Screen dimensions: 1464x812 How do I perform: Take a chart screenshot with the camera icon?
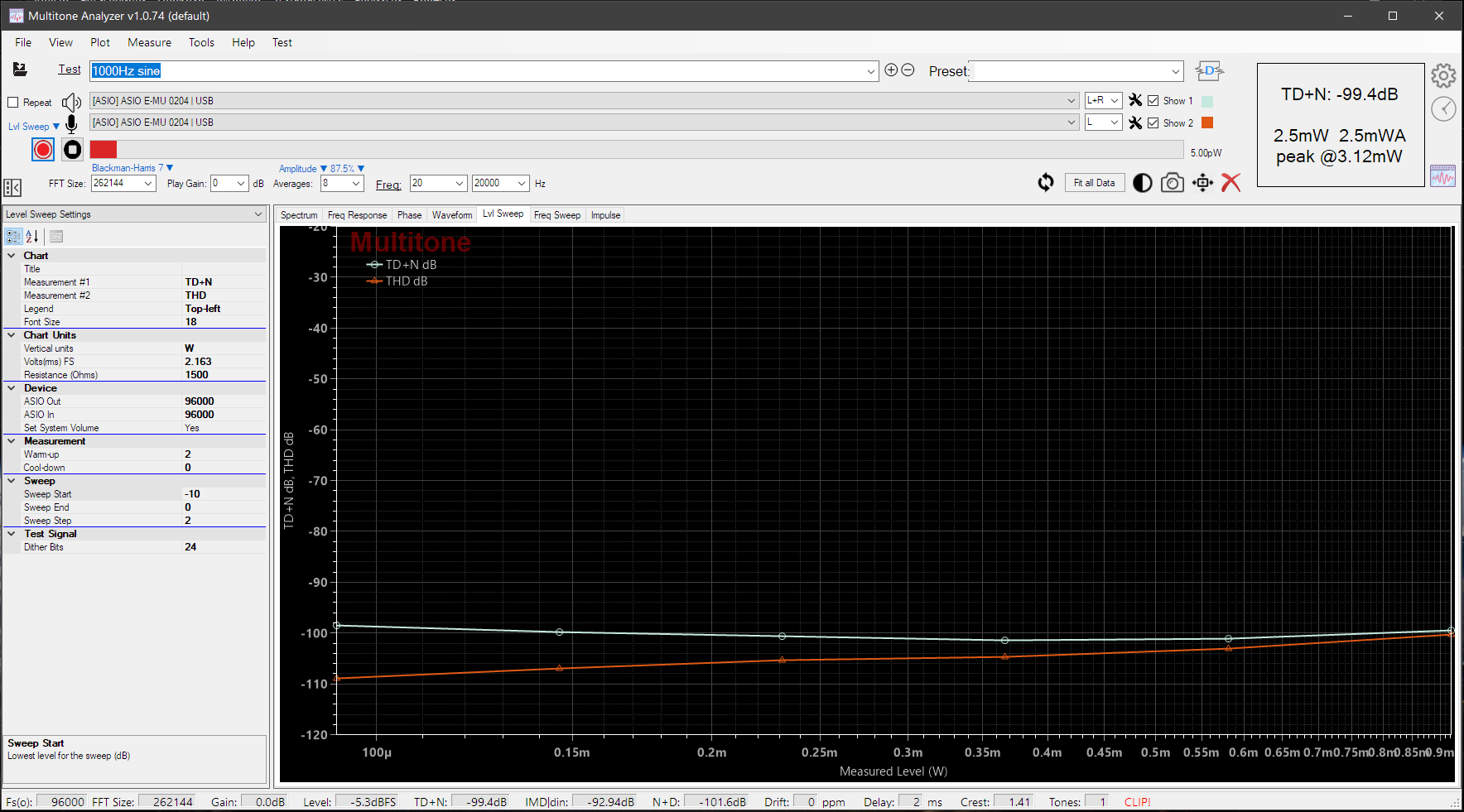(x=1172, y=183)
